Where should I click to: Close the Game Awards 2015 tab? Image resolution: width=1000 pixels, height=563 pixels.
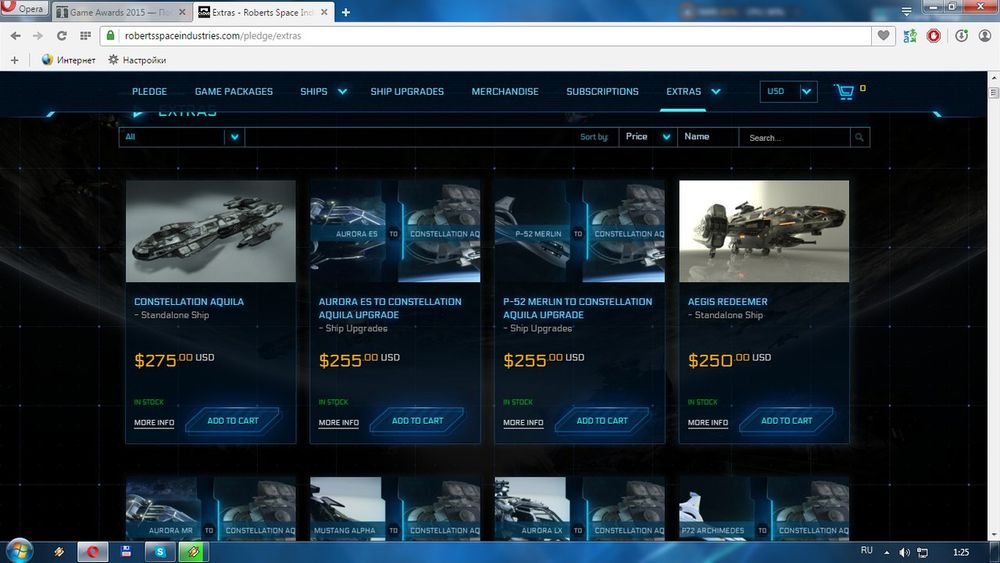tap(182, 12)
